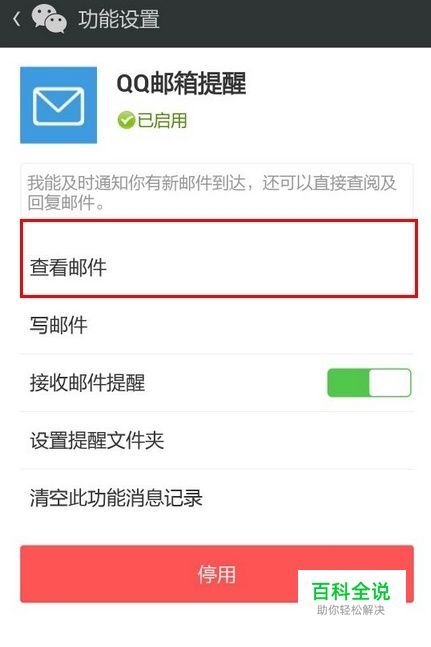Open 查看邮件 option
Viewport: 431px width, 647px height.
pos(219,259)
